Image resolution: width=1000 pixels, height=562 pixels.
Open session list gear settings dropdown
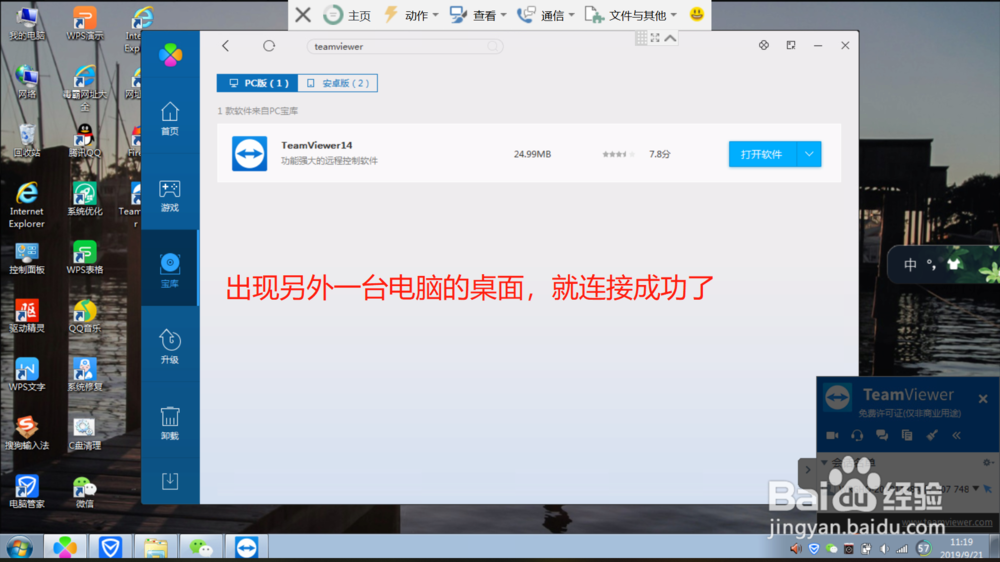pos(987,462)
